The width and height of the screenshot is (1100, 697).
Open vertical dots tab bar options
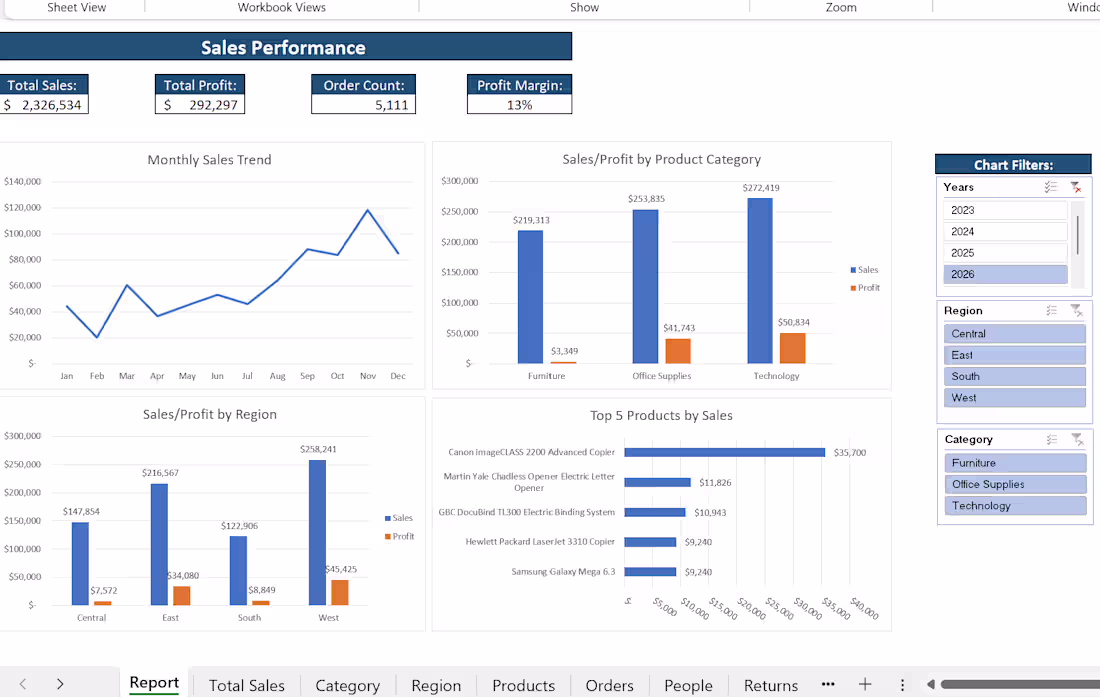point(902,684)
